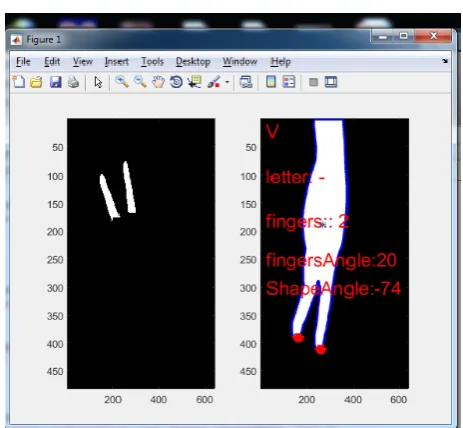Image resolution: width=463 pixels, height=428 pixels.
Task: Open the Tools menu
Action: pyautogui.click(x=152, y=62)
